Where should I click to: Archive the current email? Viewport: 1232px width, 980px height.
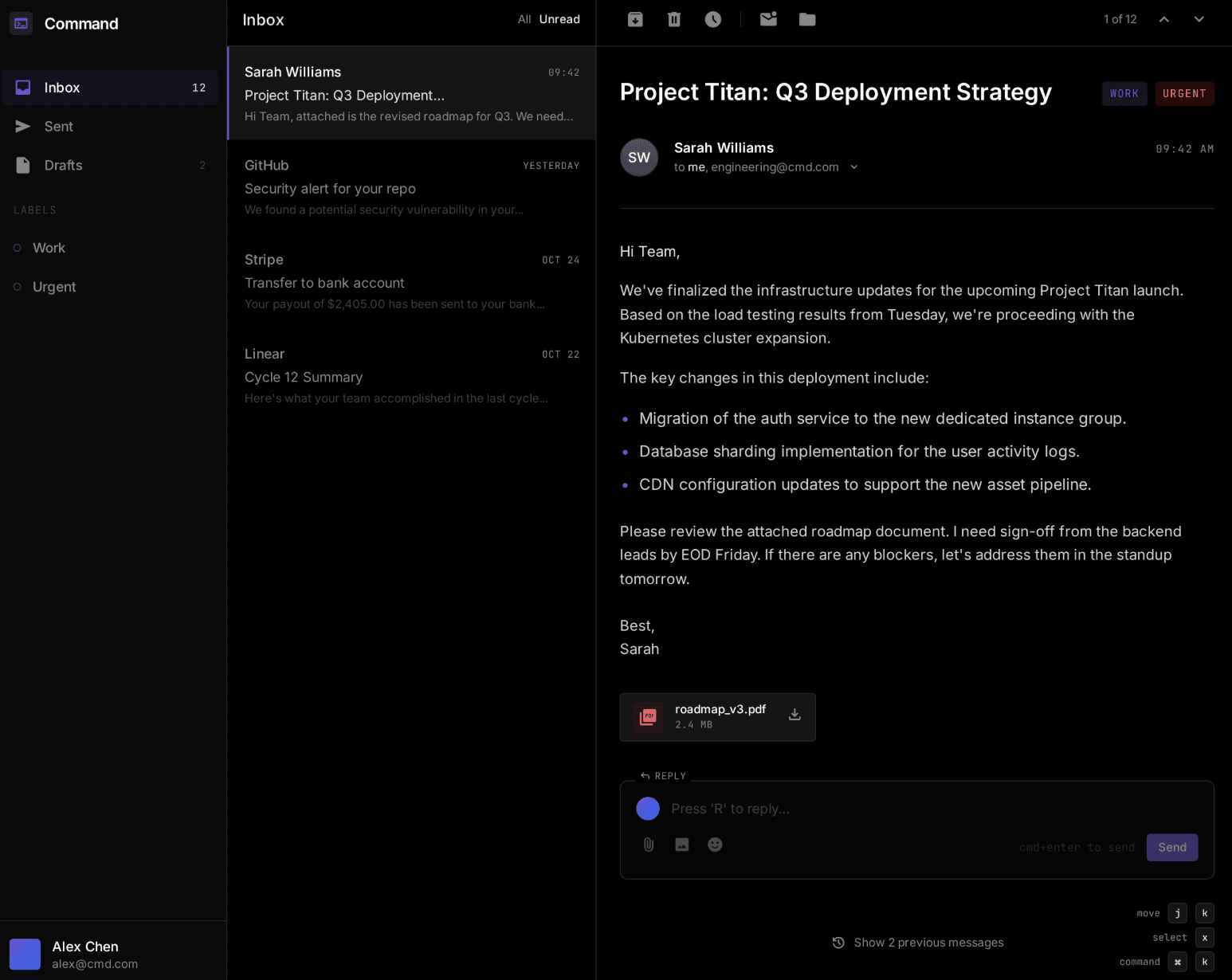pyautogui.click(x=635, y=19)
